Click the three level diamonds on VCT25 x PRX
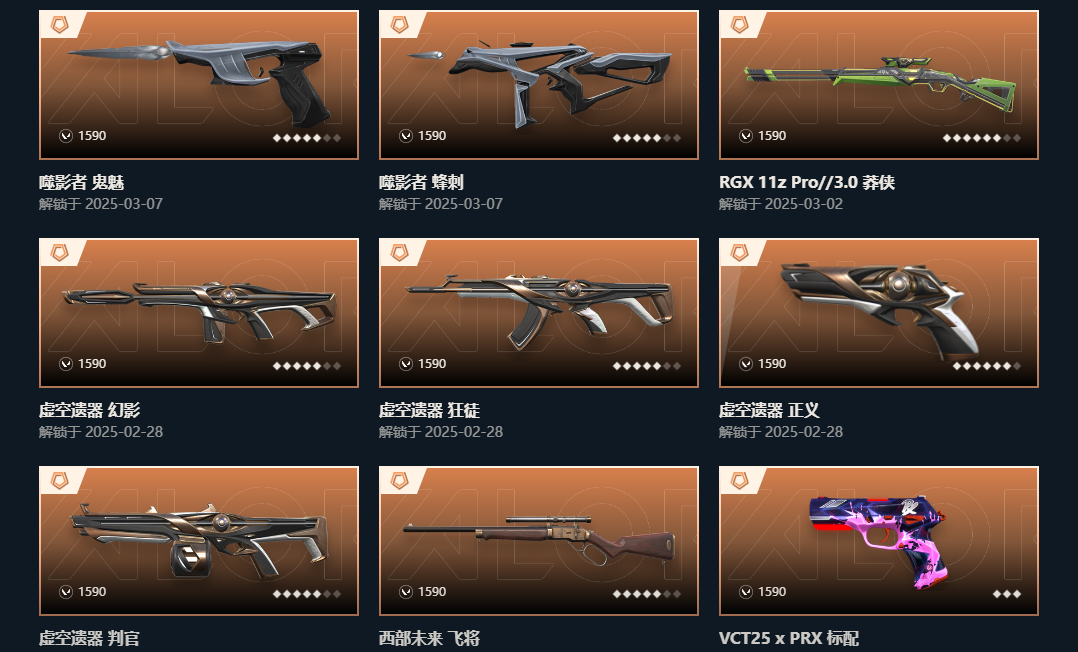1078x652 pixels. (1007, 594)
